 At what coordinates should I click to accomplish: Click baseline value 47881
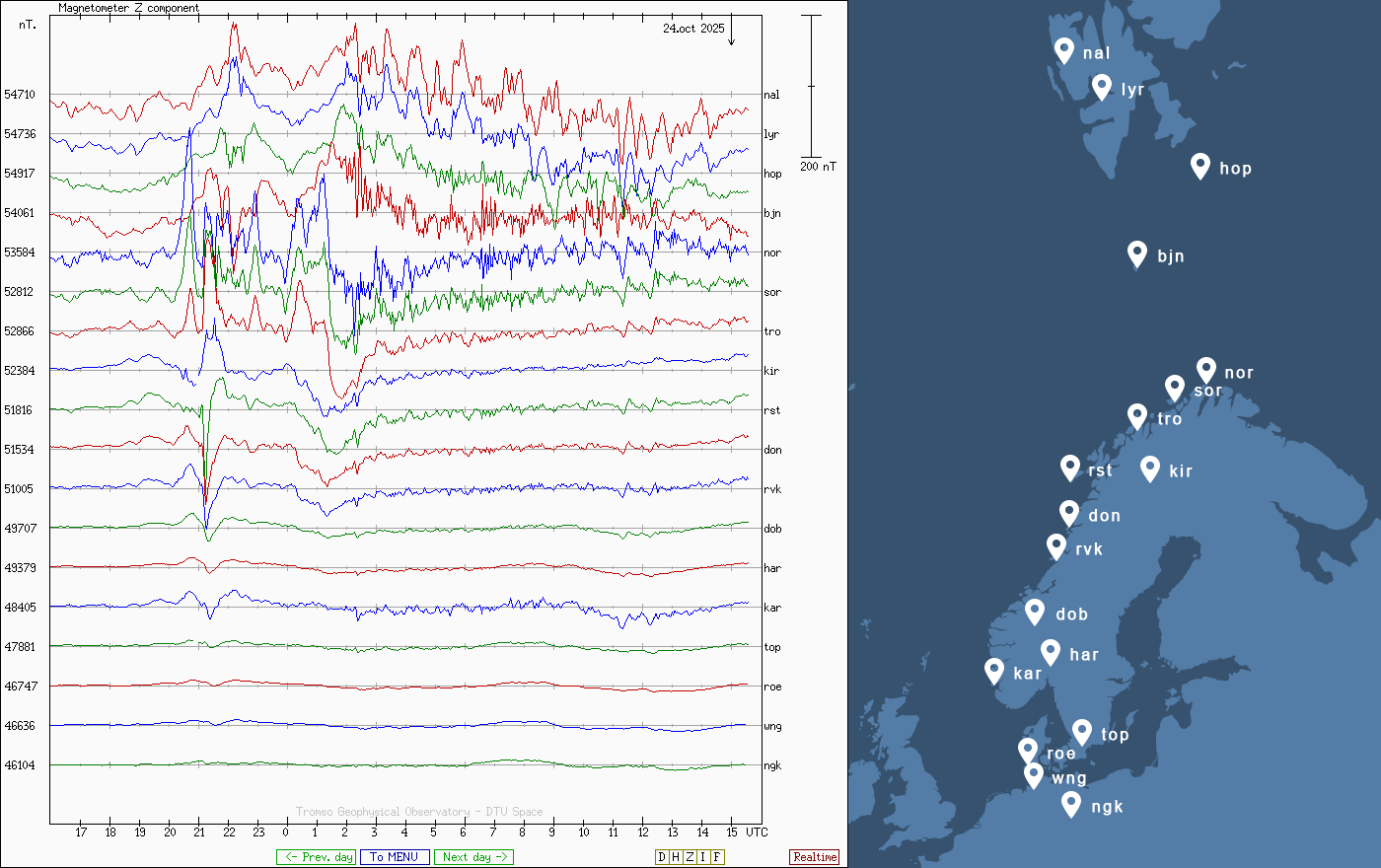[19, 647]
